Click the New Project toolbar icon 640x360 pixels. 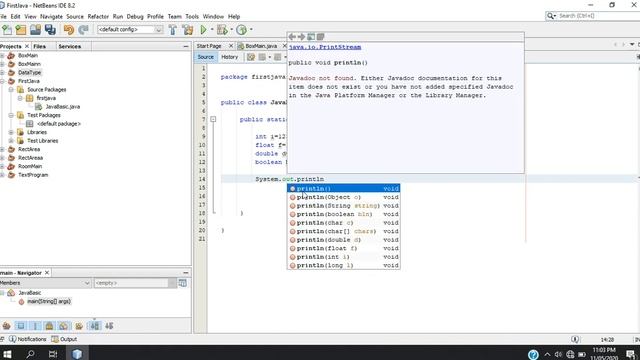(21, 29)
